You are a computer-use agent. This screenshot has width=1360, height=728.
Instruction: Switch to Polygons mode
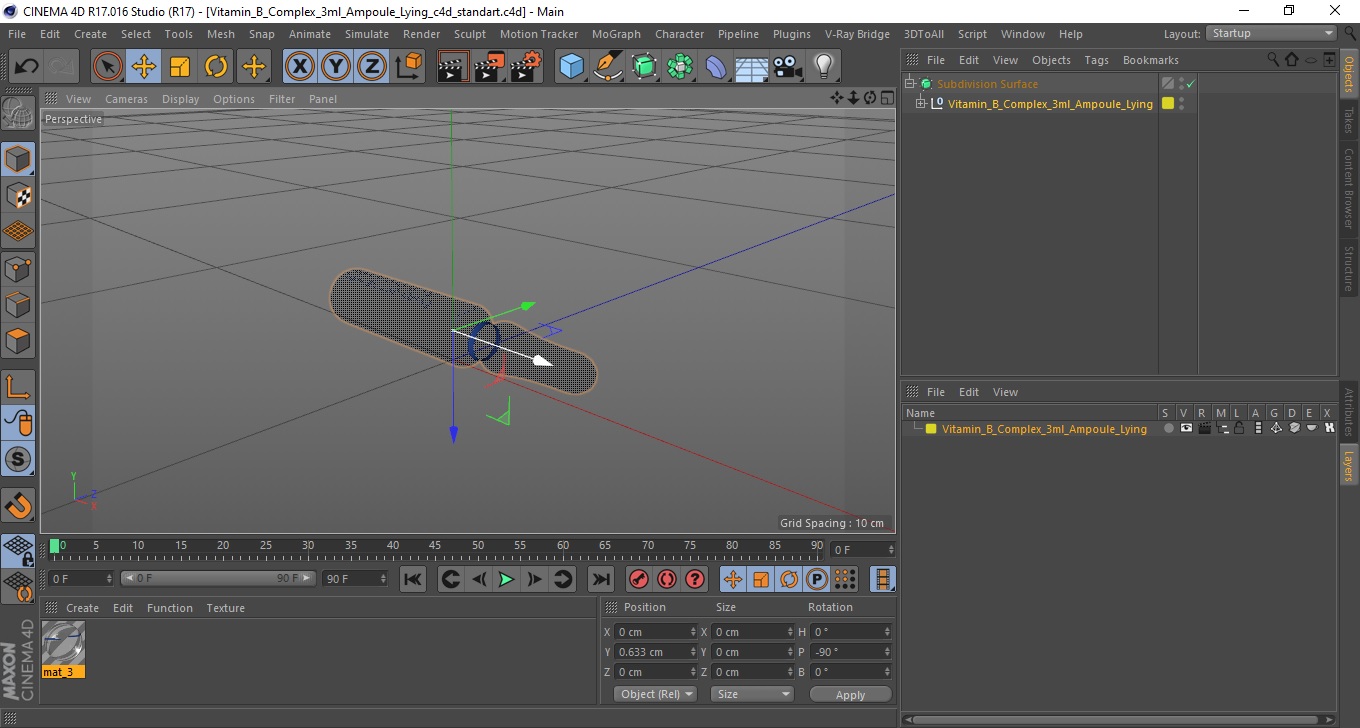tap(19, 341)
